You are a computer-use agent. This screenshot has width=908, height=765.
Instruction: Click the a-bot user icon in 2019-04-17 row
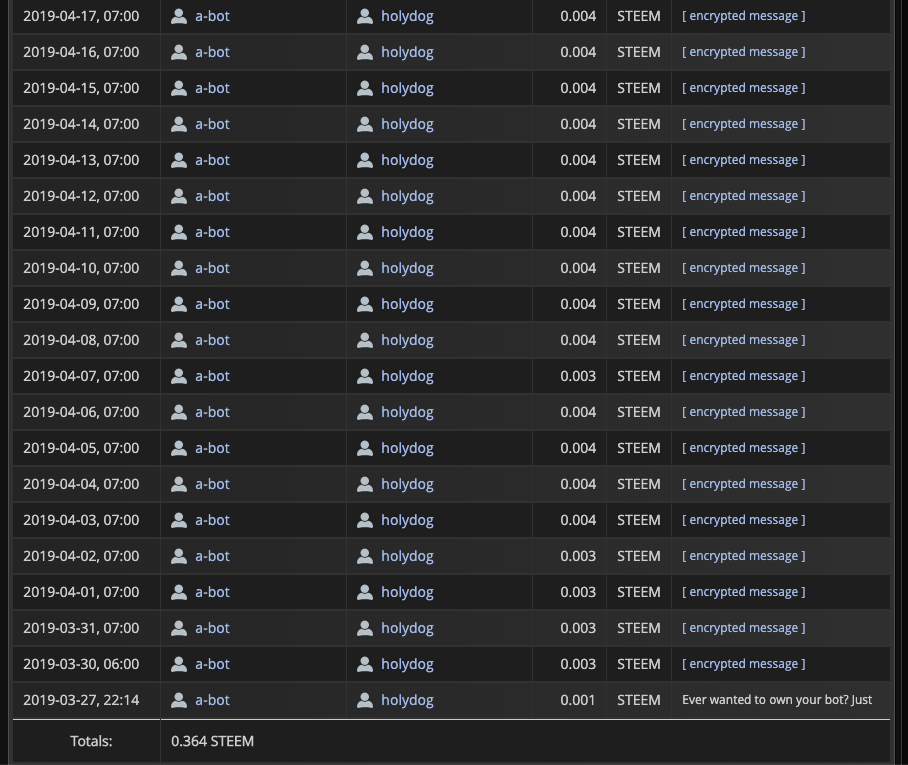click(179, 16)
